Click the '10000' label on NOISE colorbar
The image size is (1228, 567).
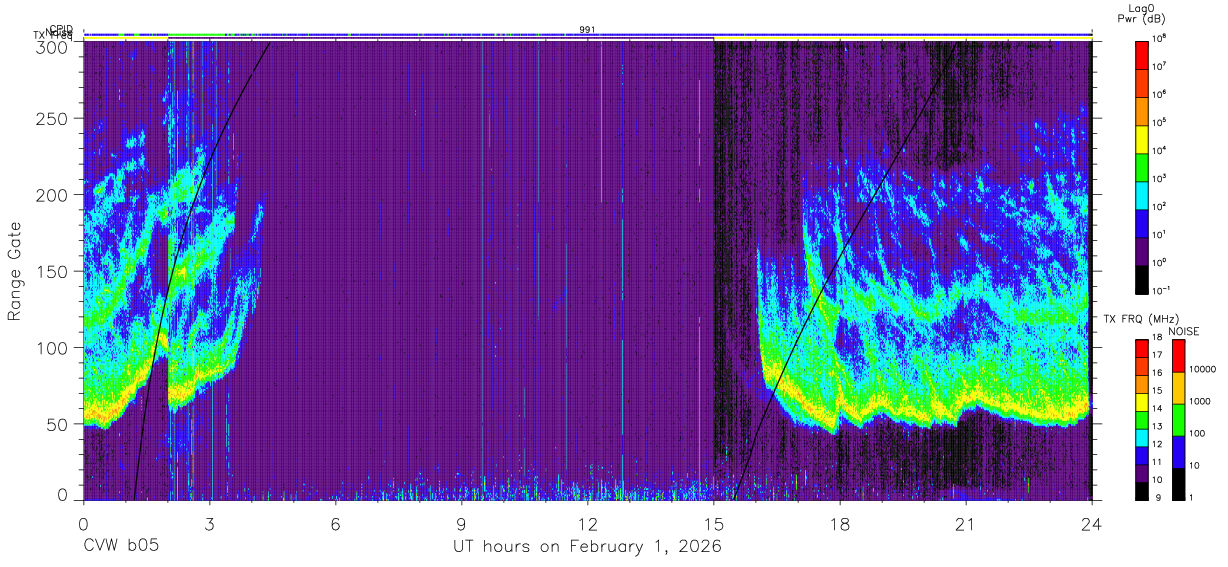pos(1203,369)
